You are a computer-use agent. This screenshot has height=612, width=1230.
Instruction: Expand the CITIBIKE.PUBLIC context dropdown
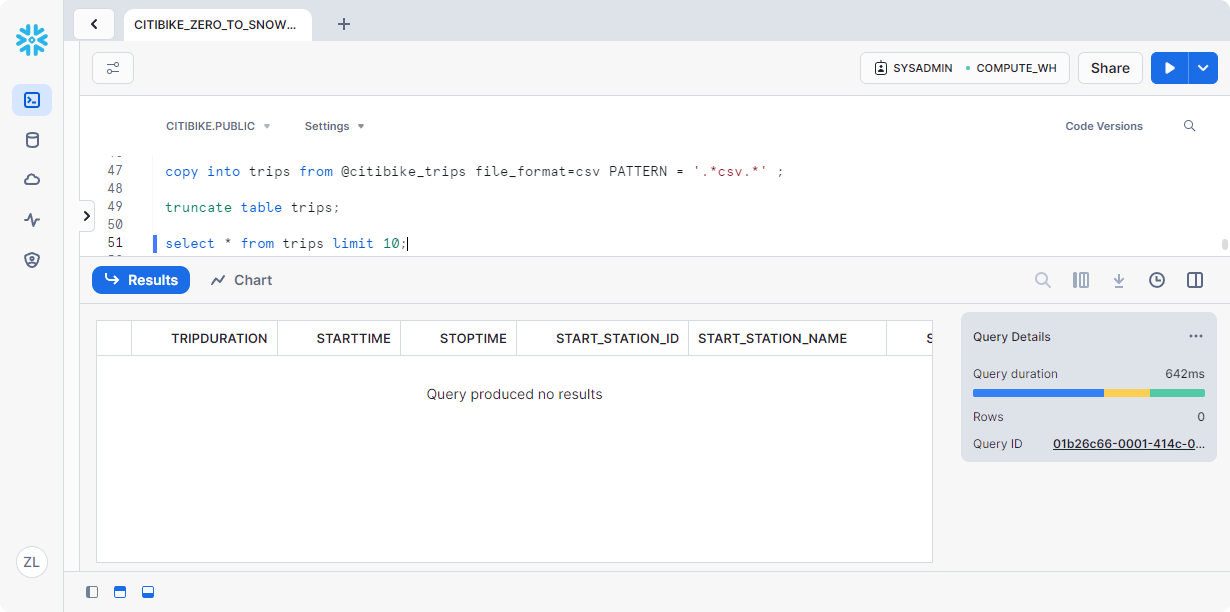[218, 126]
